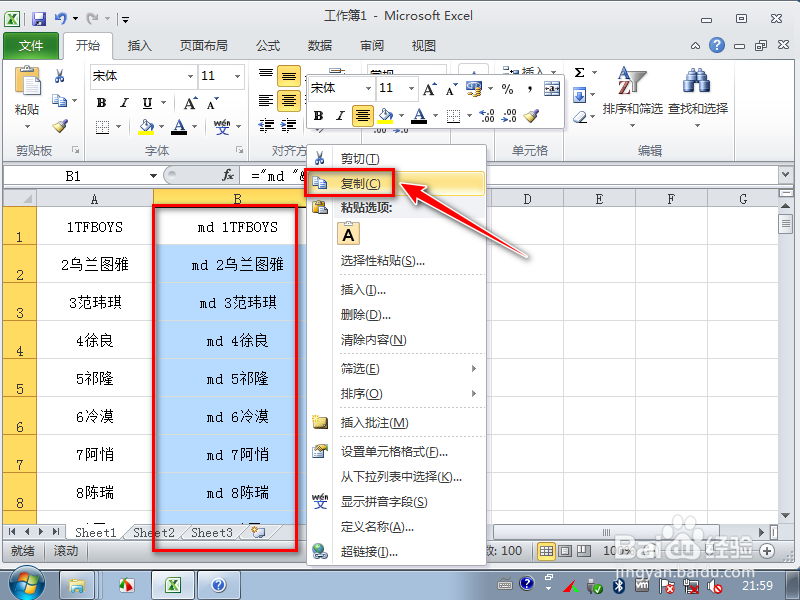Click the phonetic guide wén icon in ribbon
The height and width of the screenshot is (600, 800).
(x=222, y=126)
